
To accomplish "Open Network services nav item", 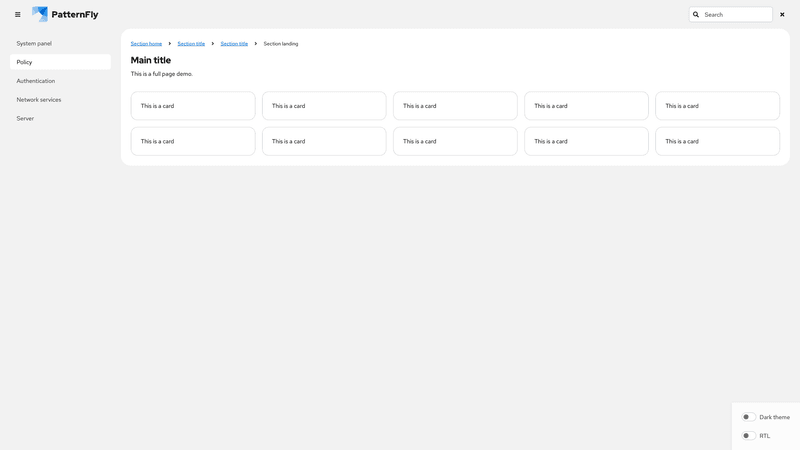I will [x=60, y=100].
